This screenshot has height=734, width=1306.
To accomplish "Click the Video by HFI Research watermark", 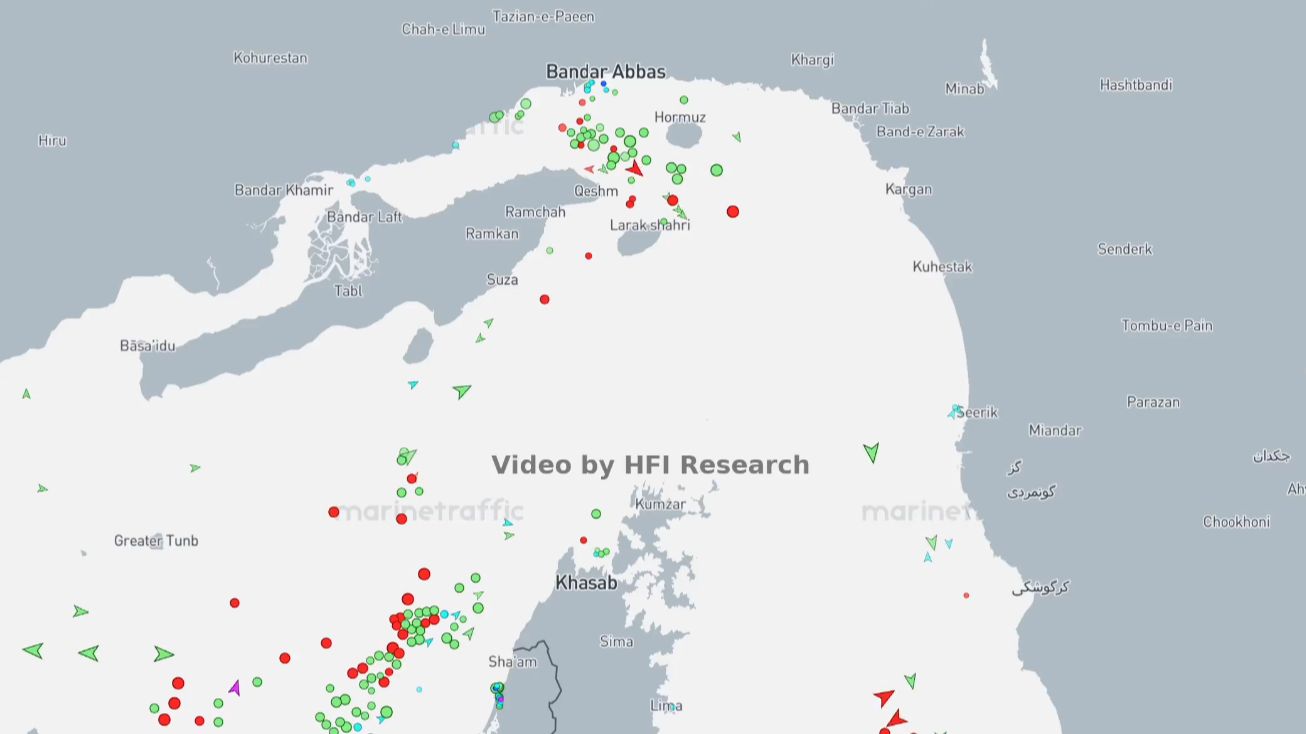I will [x=650, y=465].
